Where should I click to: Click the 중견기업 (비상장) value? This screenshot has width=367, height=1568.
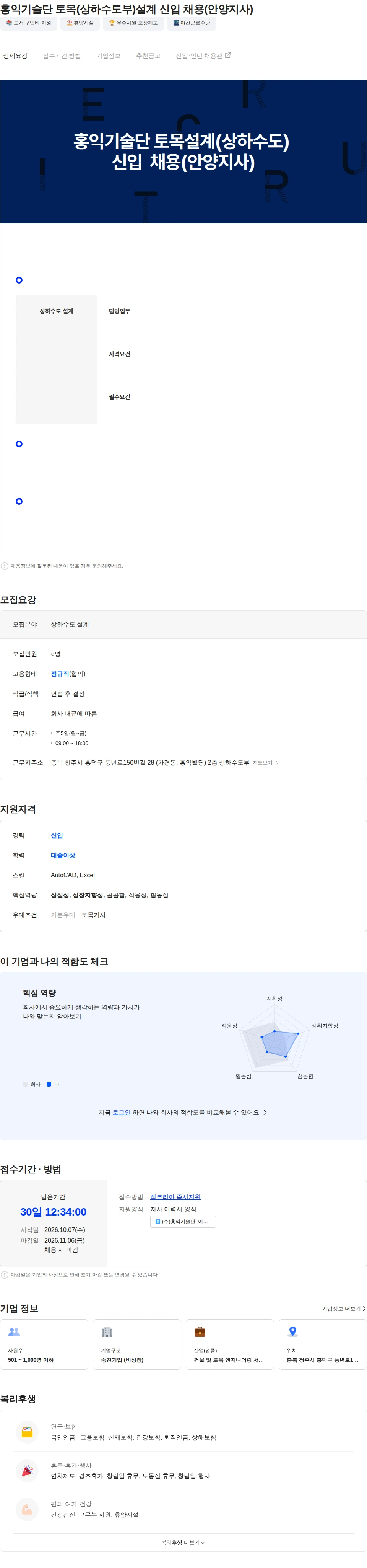pos(122,1360)
